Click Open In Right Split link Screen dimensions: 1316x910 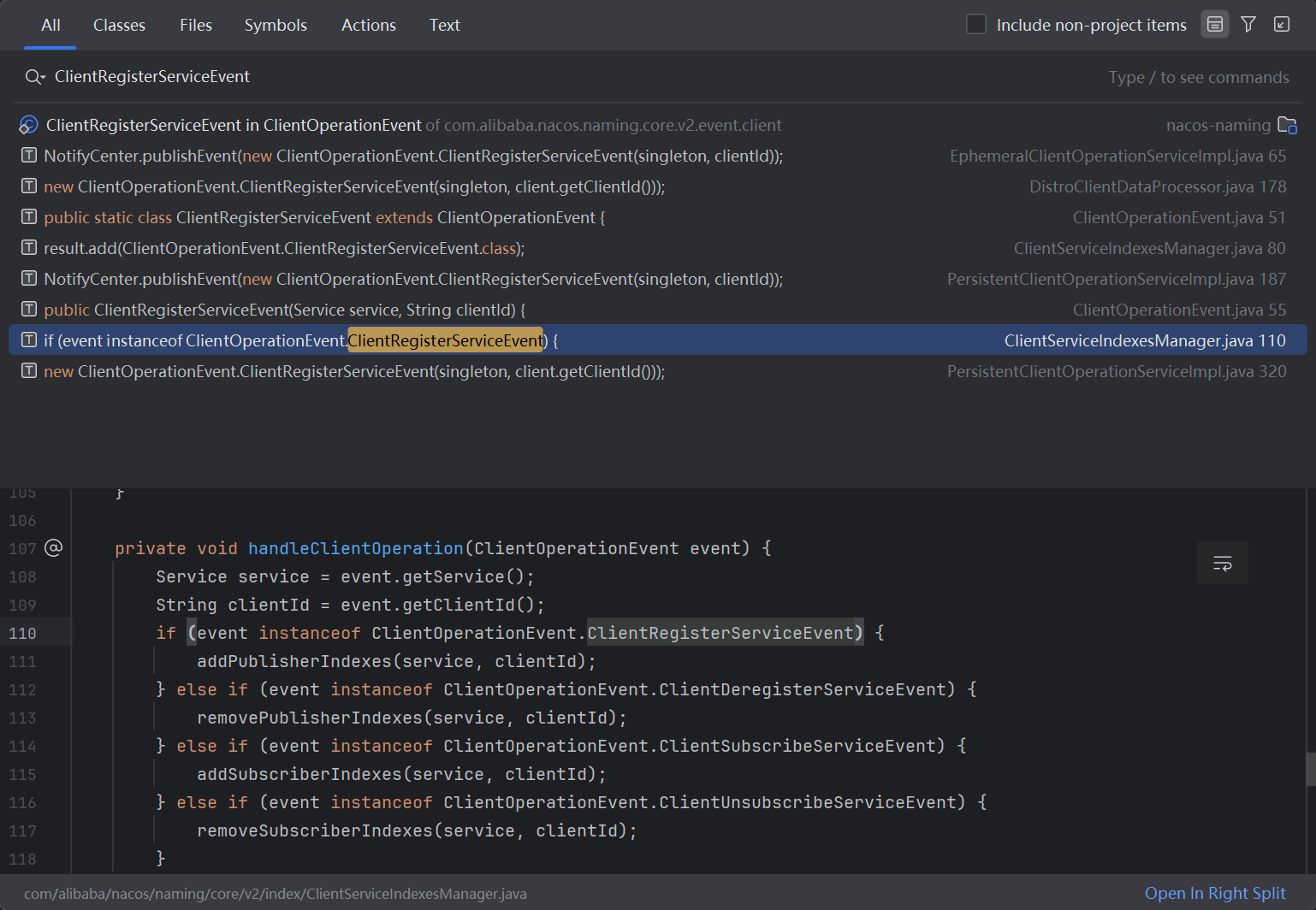pyautogui.click(x=1214, y=893)
